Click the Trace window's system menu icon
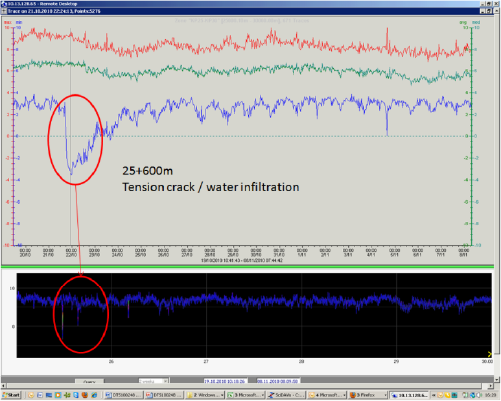The width and height of the screenshot is (501, 401). tap(4, 11)
